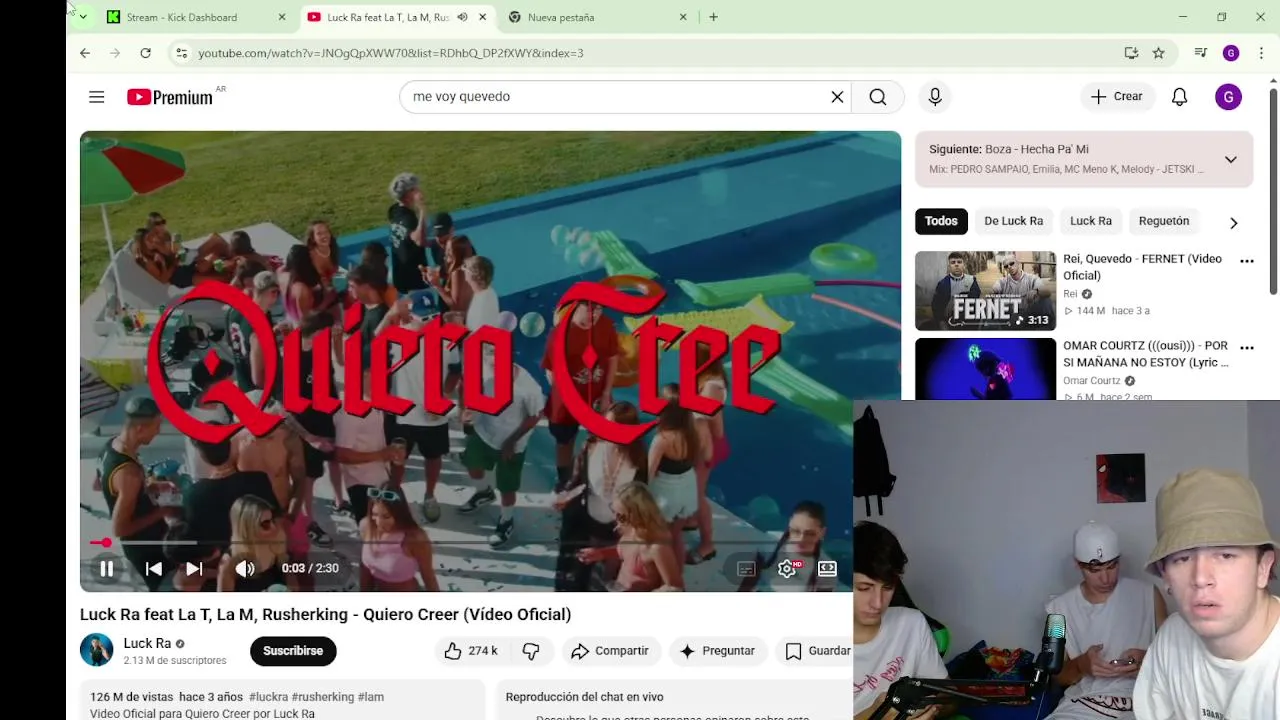The image size is (1280, 720).
Task: Open a new browser tab
Action: pyautogui.click(x=713, y=17)
